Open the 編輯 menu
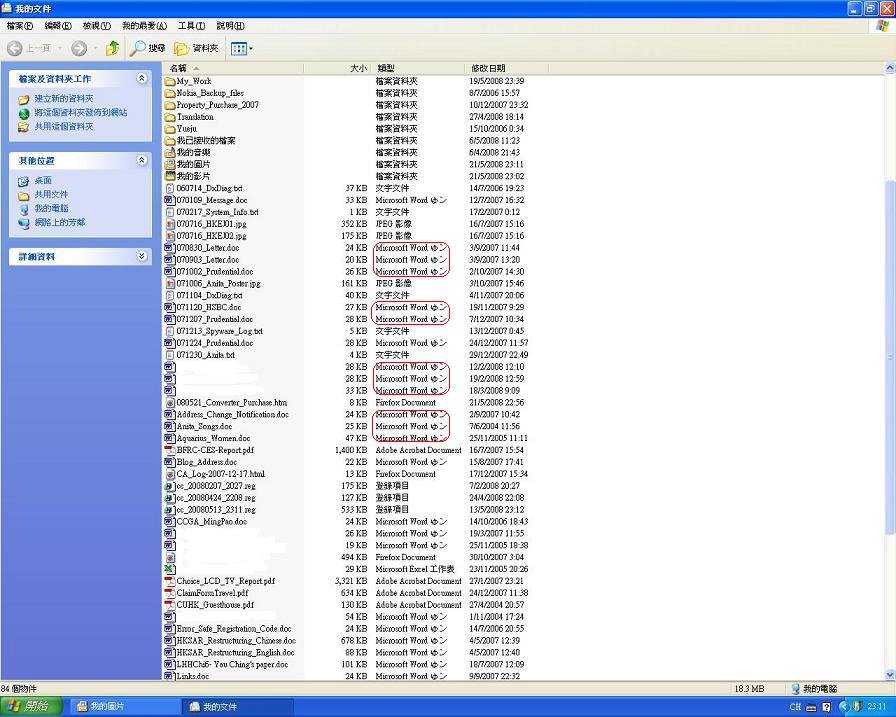Viewport: 896px width, 717px height. pyautogui.click(x=58, y=26)
